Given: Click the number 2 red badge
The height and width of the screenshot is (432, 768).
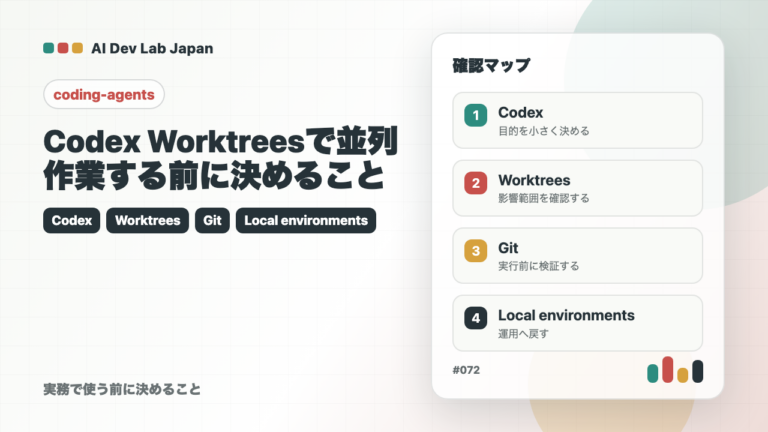Looking at the screenshot, I should tap(476, 183).
